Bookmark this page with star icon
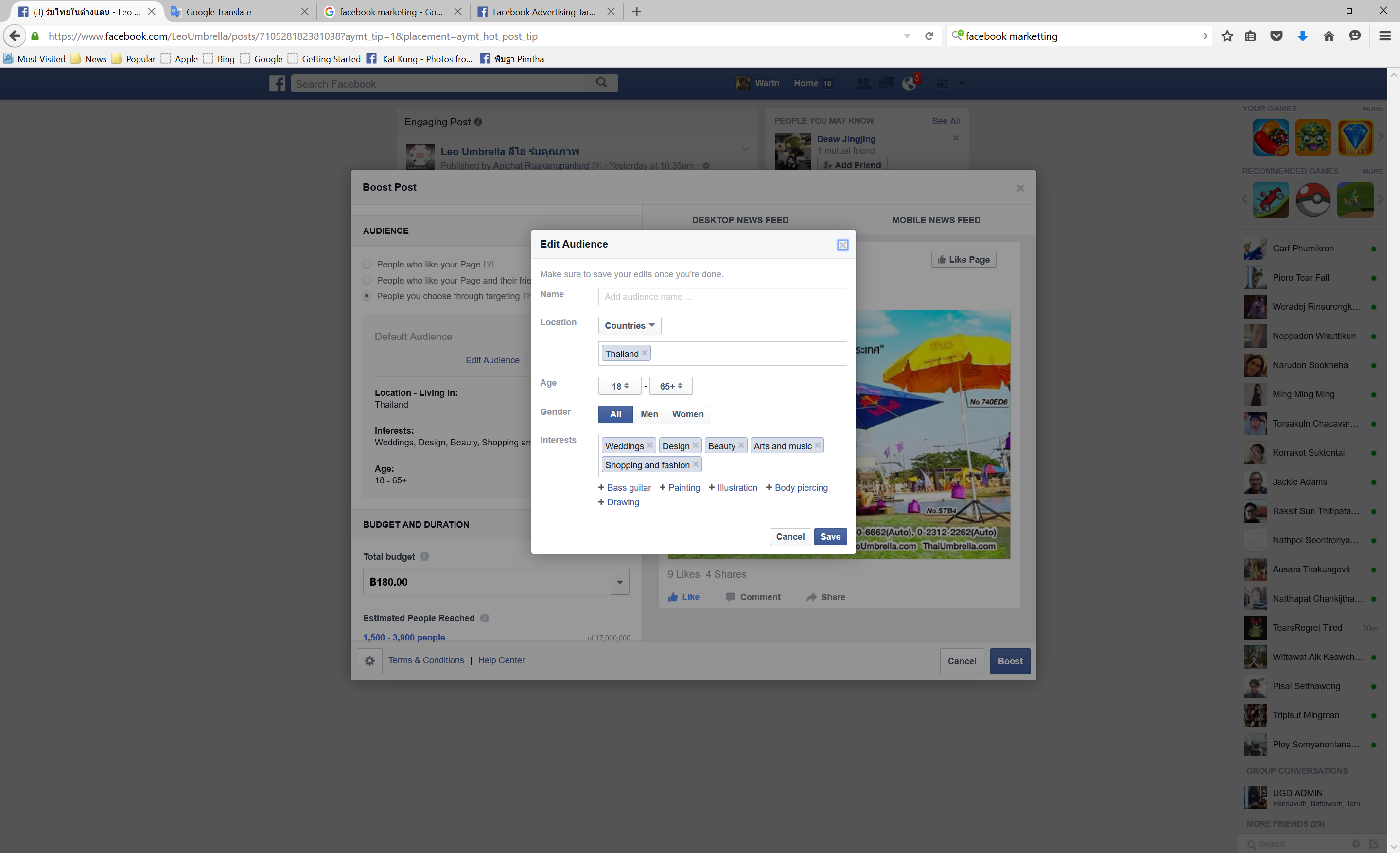The width and height of the screenshot is (1400, 853). pos(1227,36)
